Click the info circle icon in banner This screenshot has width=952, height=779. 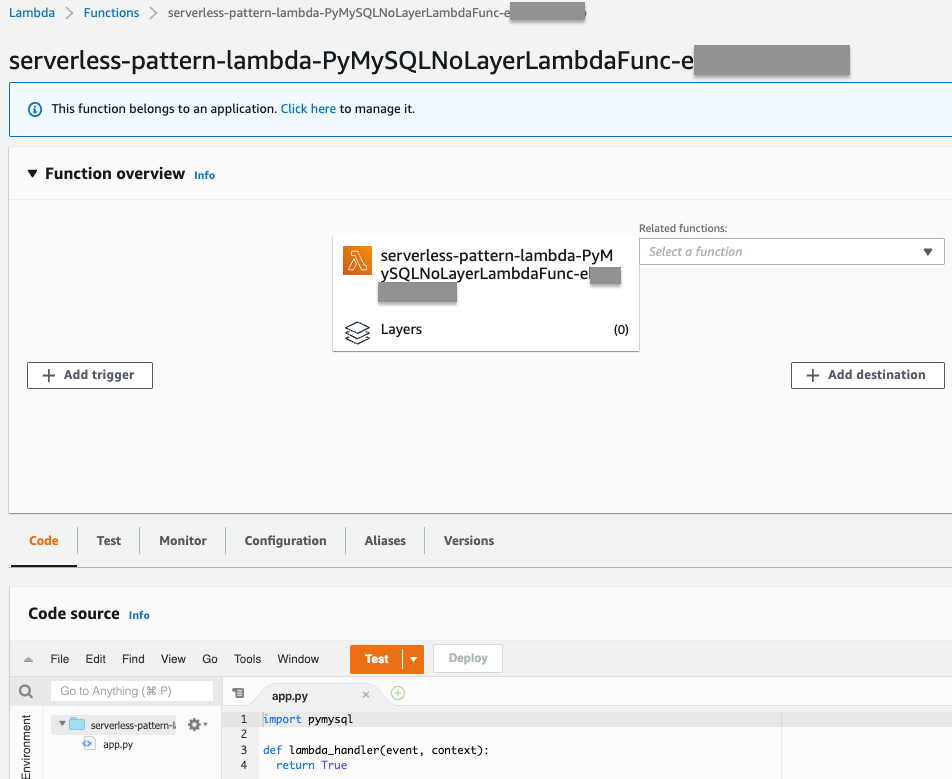(35, 109)
